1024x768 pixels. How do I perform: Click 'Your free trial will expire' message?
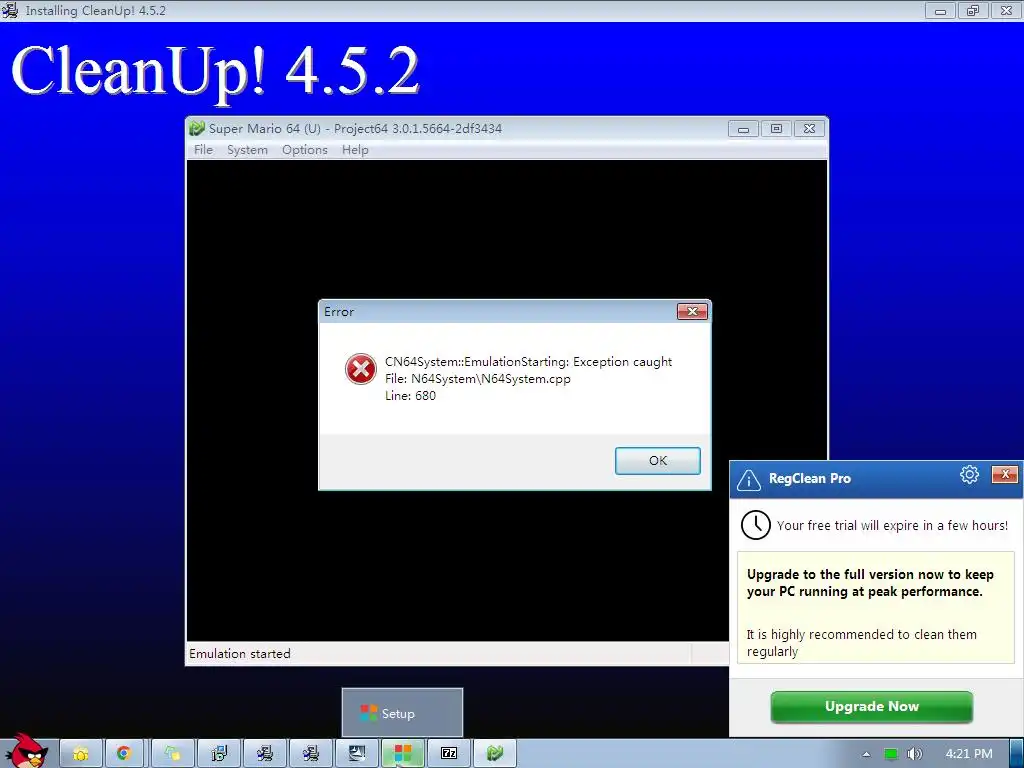click(x=892, y=526)
